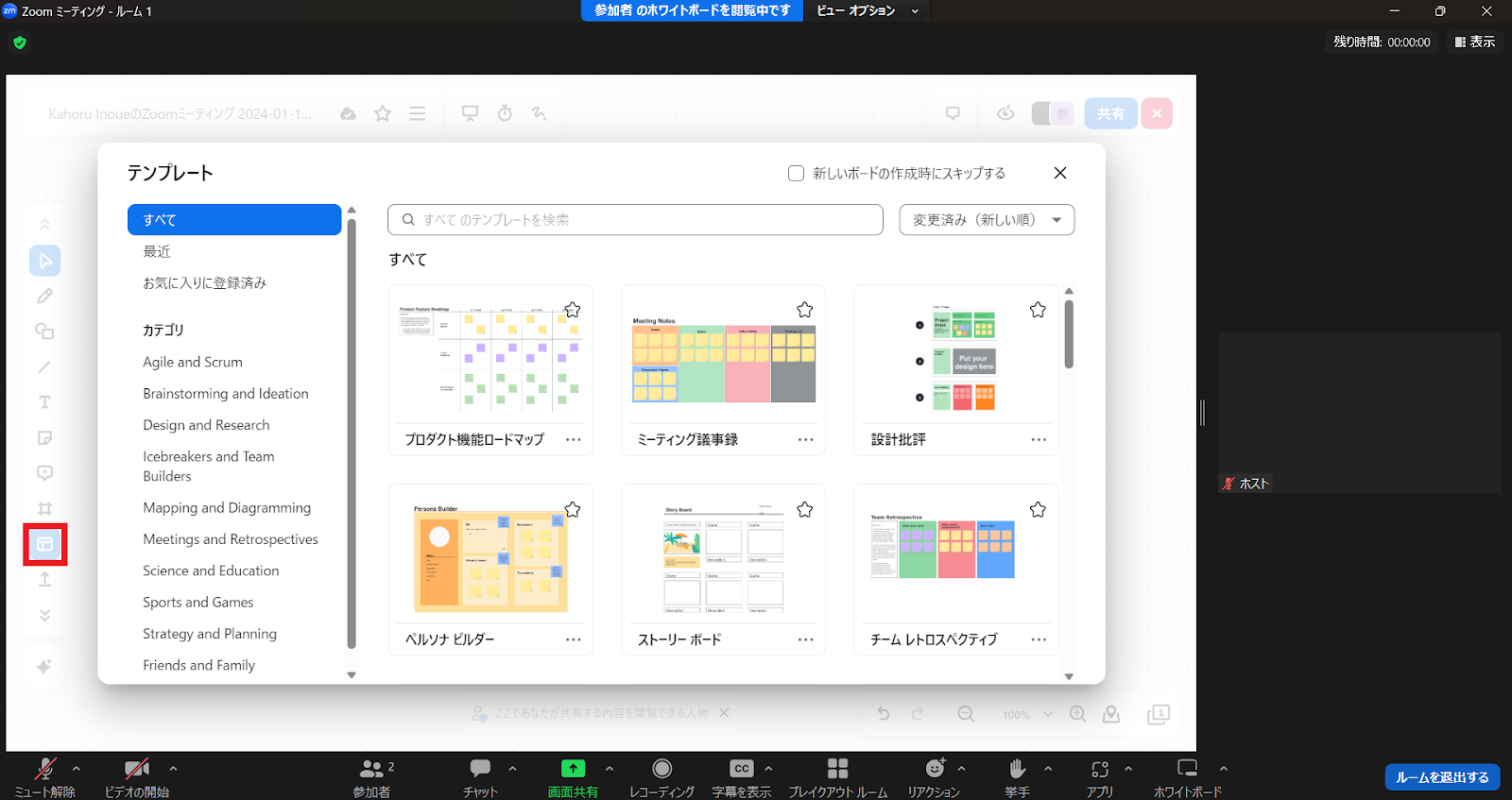The image size is (1512, 800).
Task: Select the sticky note tool
Action: 45,438
